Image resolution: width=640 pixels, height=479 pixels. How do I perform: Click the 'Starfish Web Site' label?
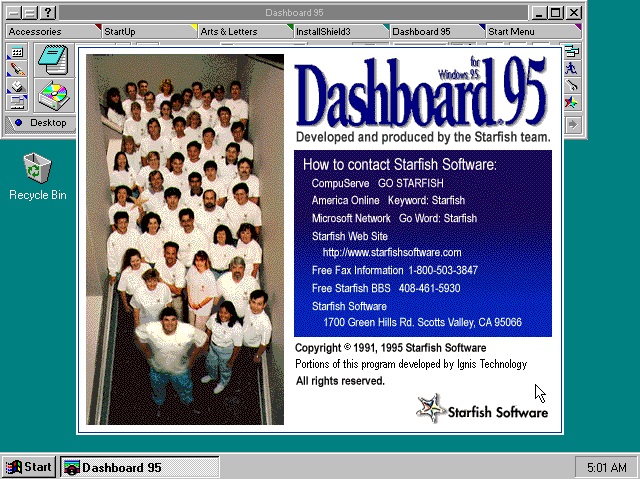[350, 236]
